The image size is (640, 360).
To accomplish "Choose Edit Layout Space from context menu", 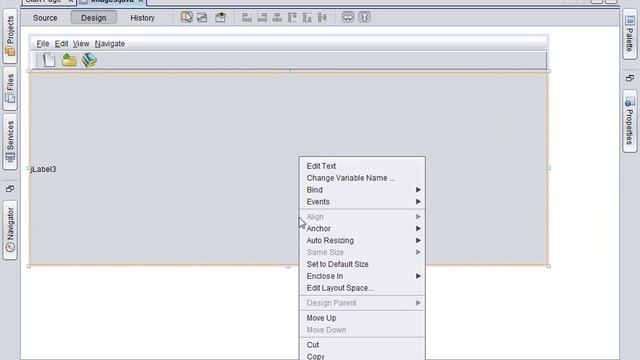I will [362, 288].
